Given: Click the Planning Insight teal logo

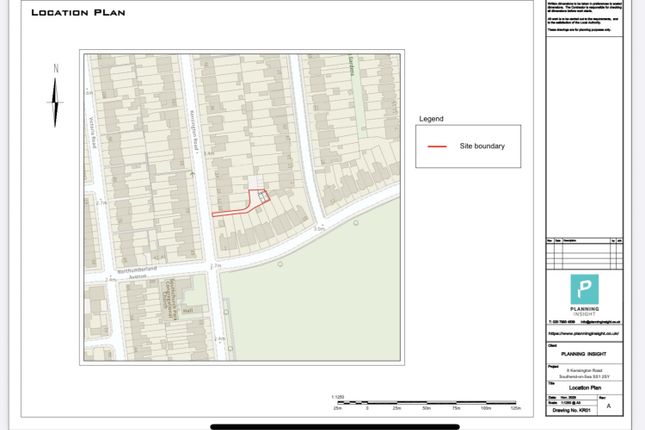Looking at the screenshot, I should [x=585, y=289].
